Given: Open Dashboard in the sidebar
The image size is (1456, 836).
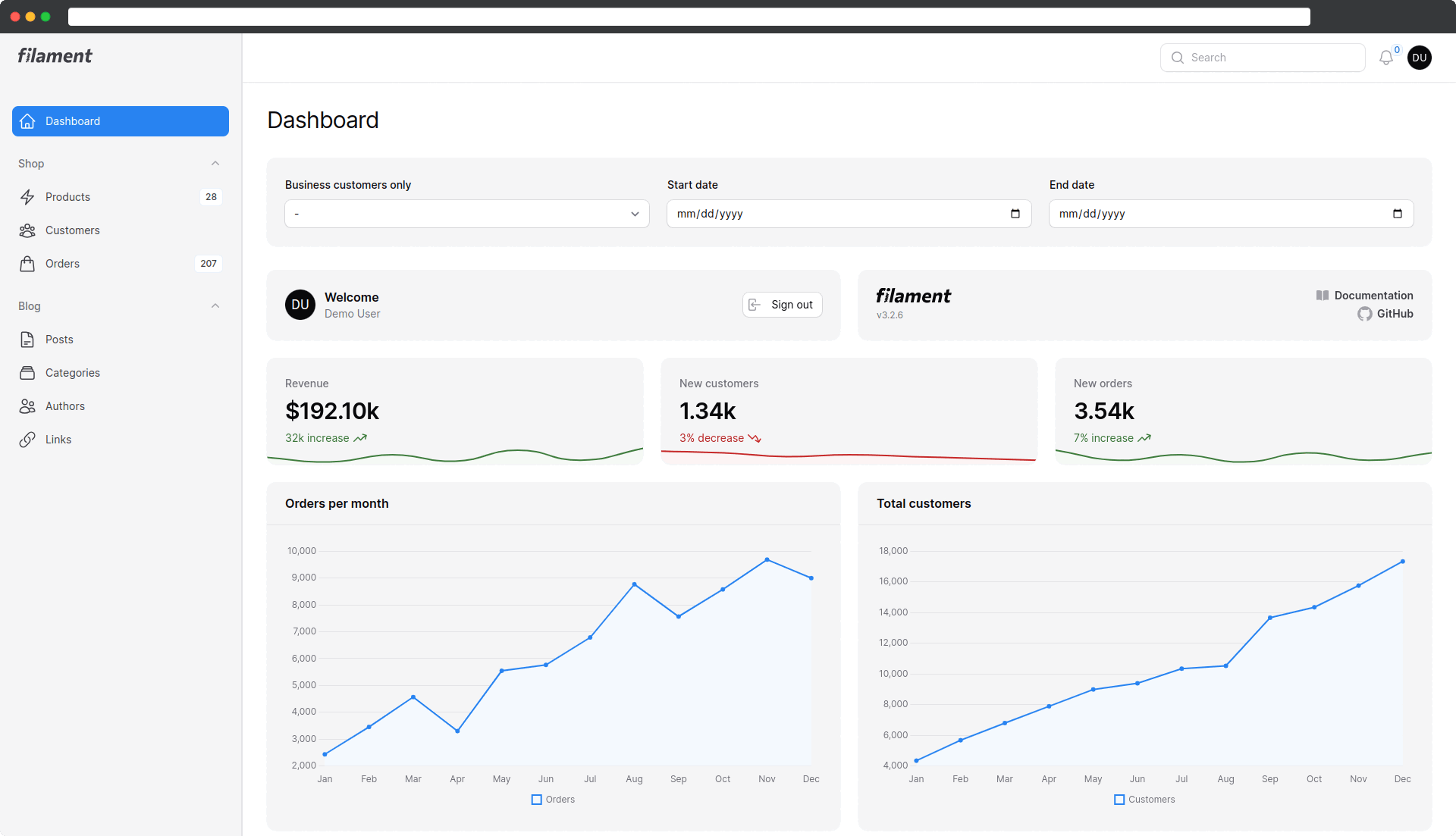Looking at the screenshot, I should pyautogui.click(x=121, y=121).
